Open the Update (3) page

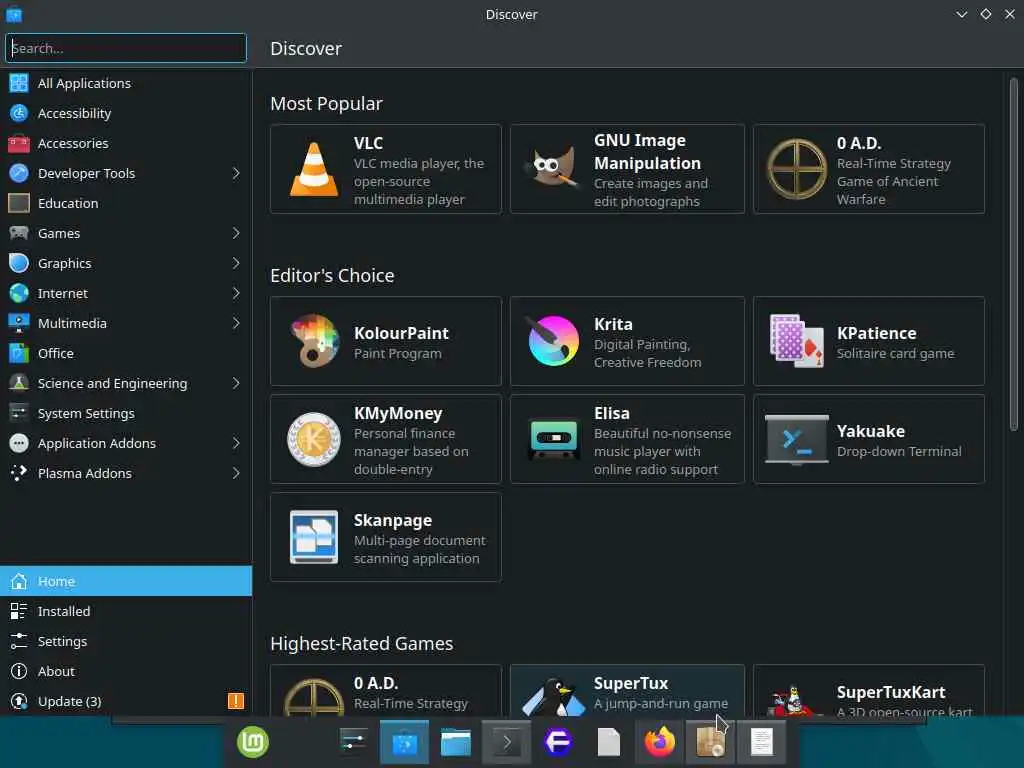click(126, 701)
